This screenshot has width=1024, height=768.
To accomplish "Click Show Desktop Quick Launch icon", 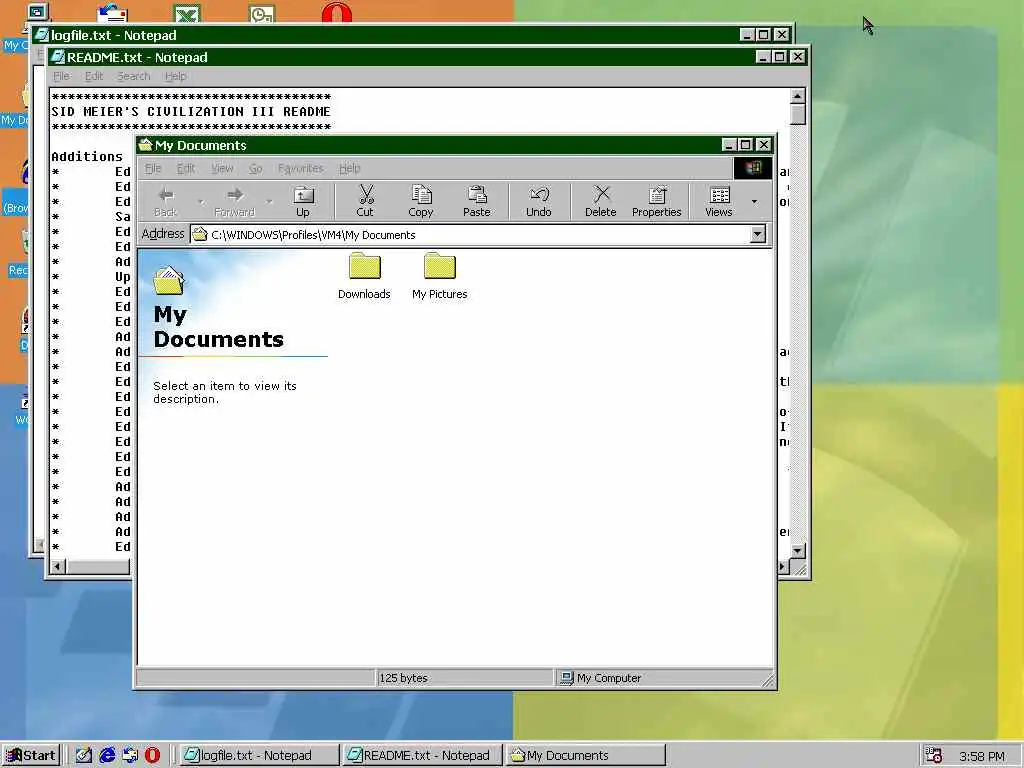I will tap(84, 756).
